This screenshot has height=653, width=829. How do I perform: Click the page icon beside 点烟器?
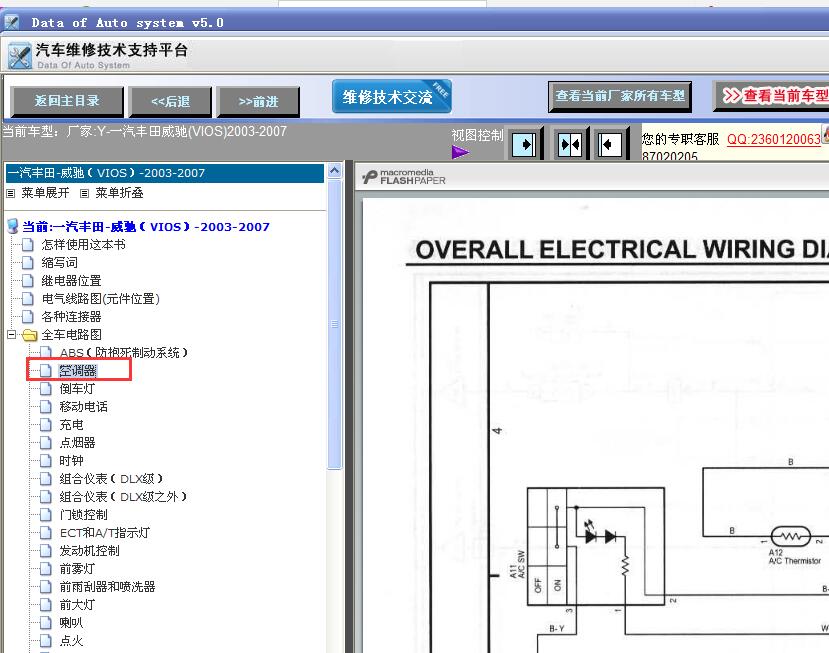click(x=46, y=443)
